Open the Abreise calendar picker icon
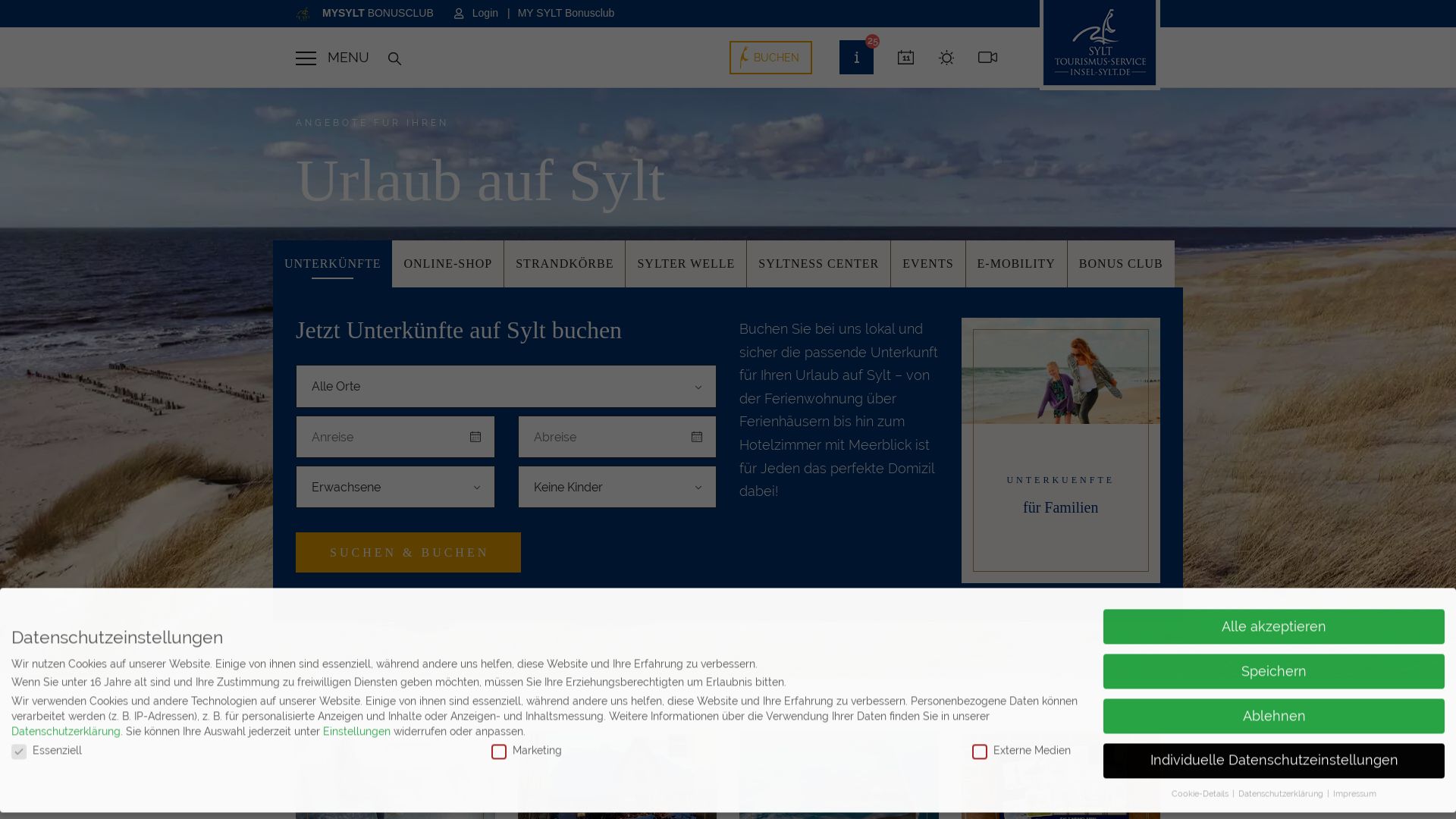 [x=697, y=437]
